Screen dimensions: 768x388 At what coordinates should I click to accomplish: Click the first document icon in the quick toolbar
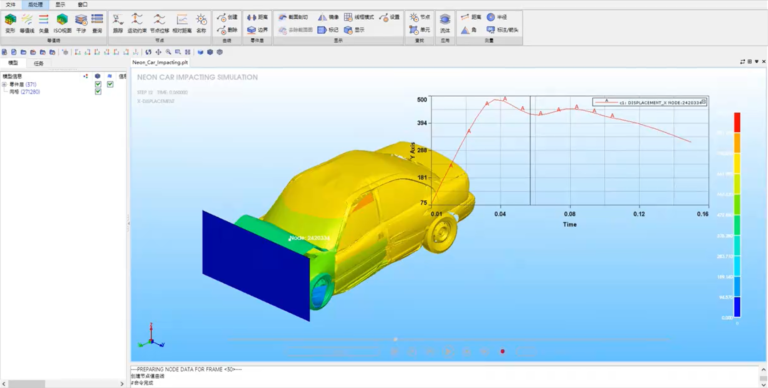tap(4, 52)
